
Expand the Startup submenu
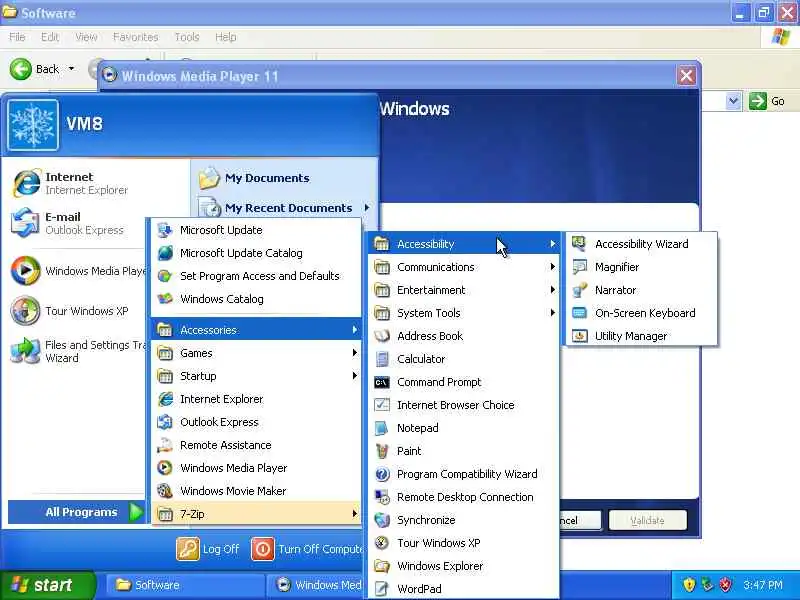[x=257, y=376]
